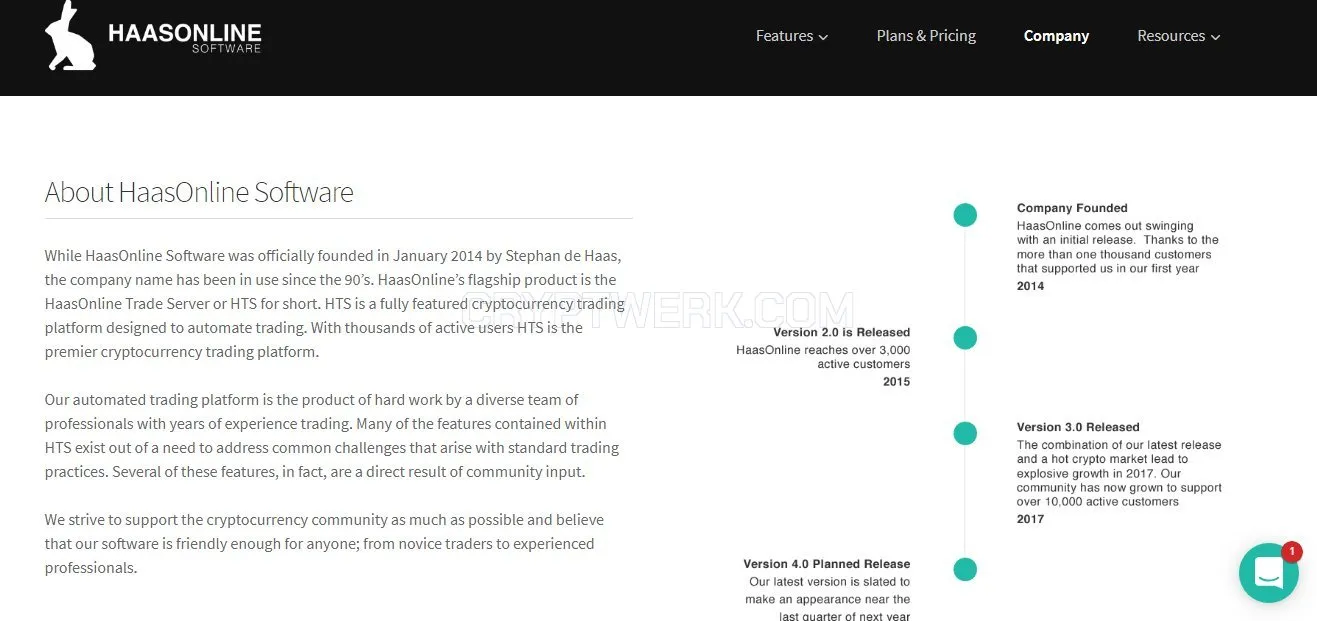Select the Version 4.0 Planned Release dot

coord(965,570)
